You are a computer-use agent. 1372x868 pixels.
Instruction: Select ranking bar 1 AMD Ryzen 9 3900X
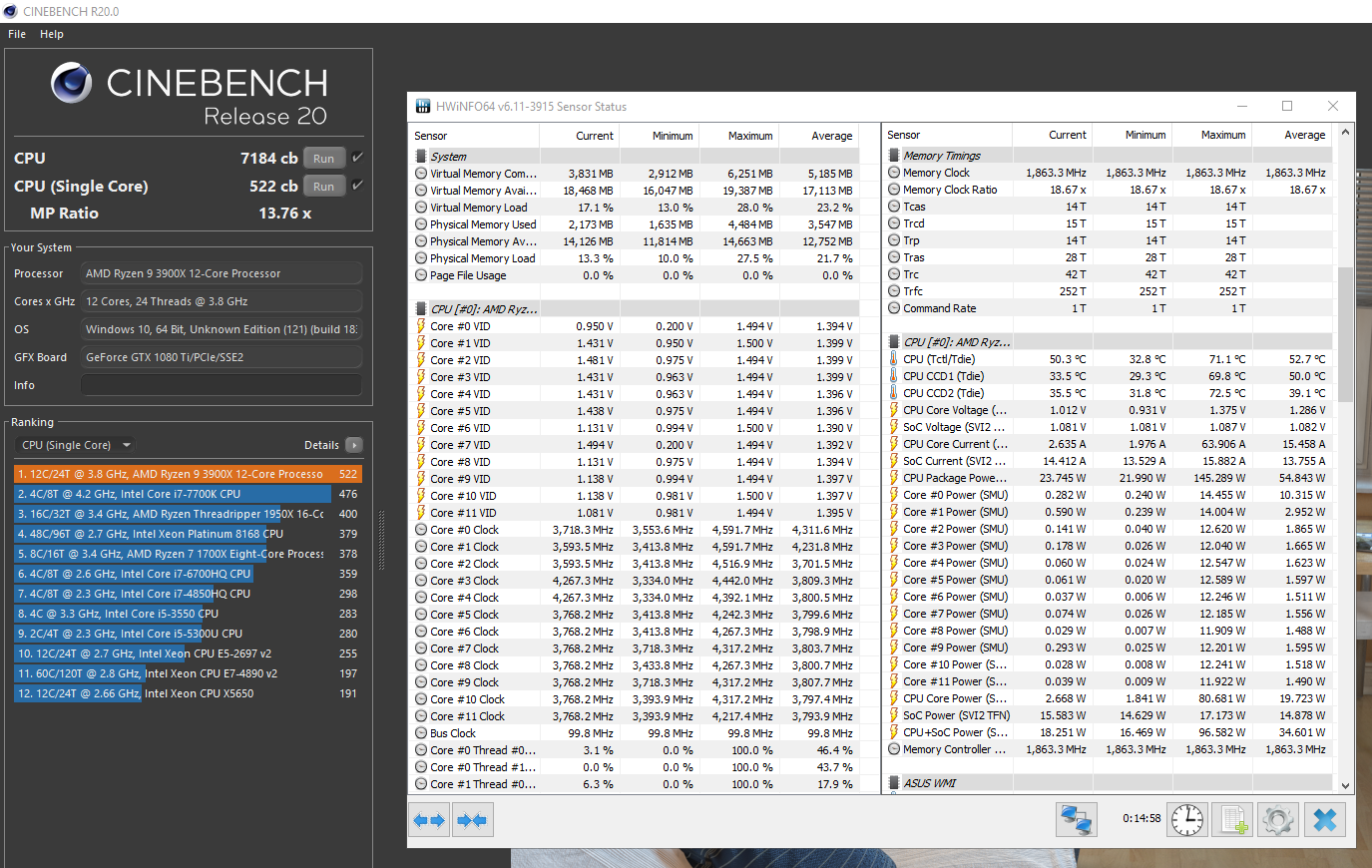pyautogui.click(x=188, y=474)
